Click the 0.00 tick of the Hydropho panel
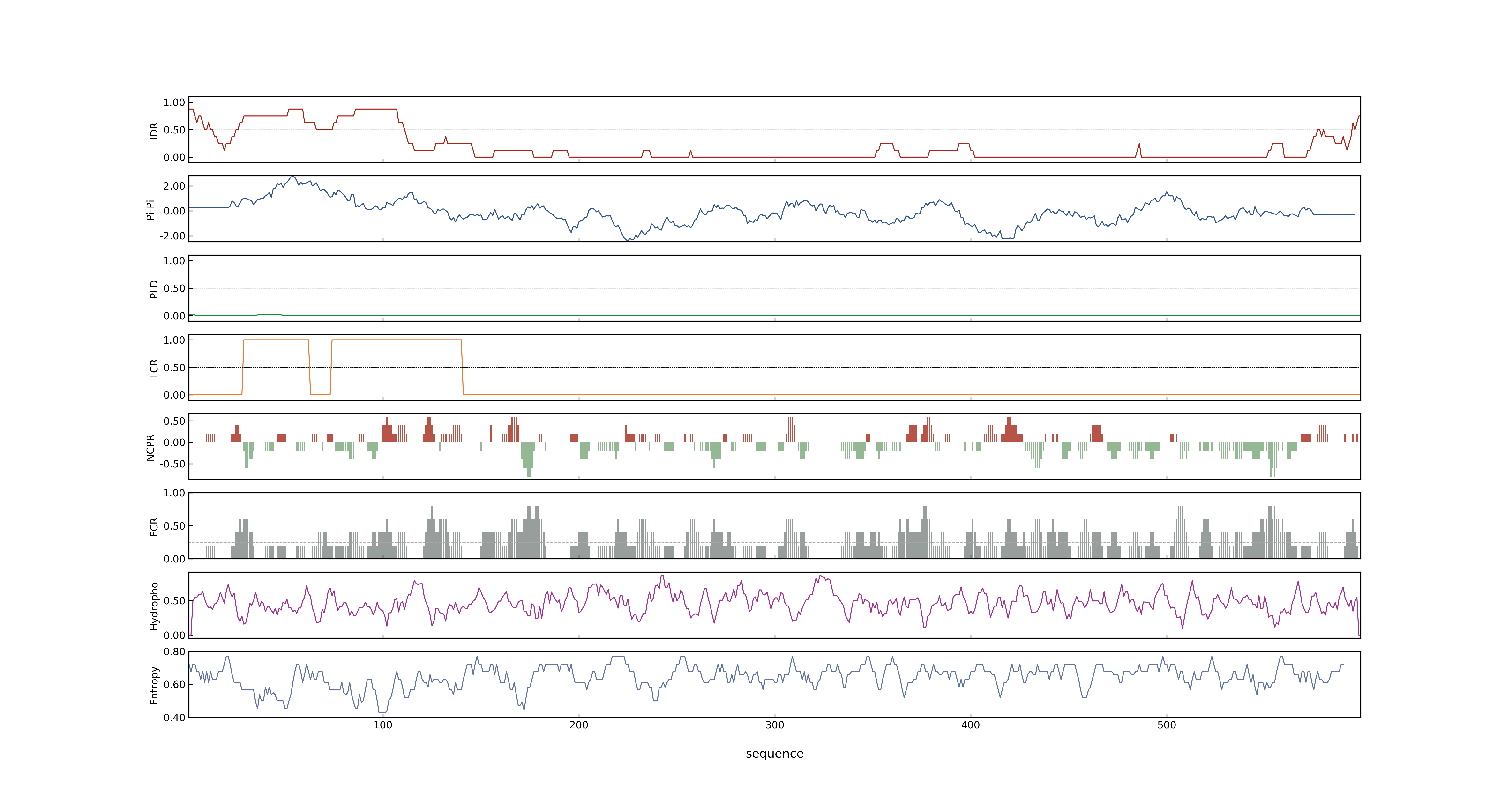 click(x=174, y=635)
